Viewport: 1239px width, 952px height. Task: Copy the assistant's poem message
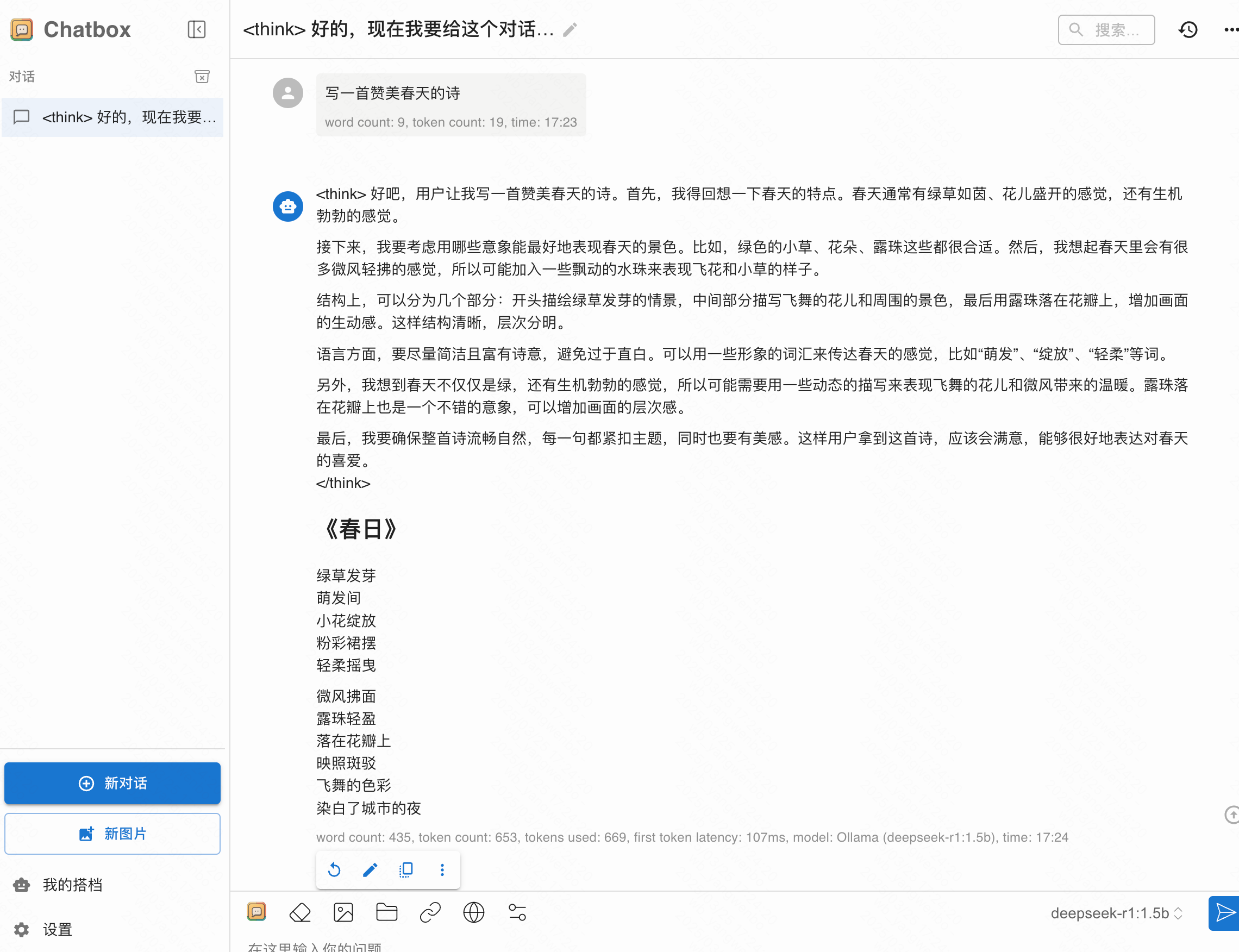click(406, 869)
